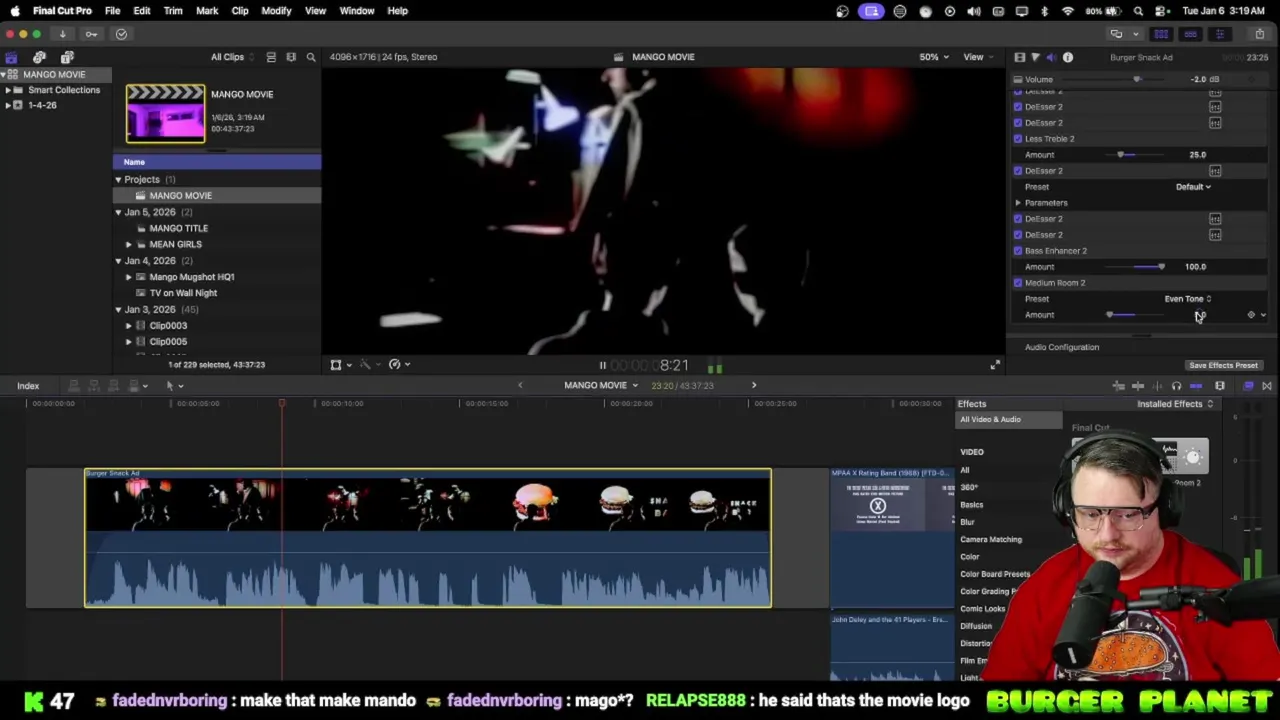
Task: Select Audio Configuration section
Action: pyautogui.click(x=1062, y=348)
